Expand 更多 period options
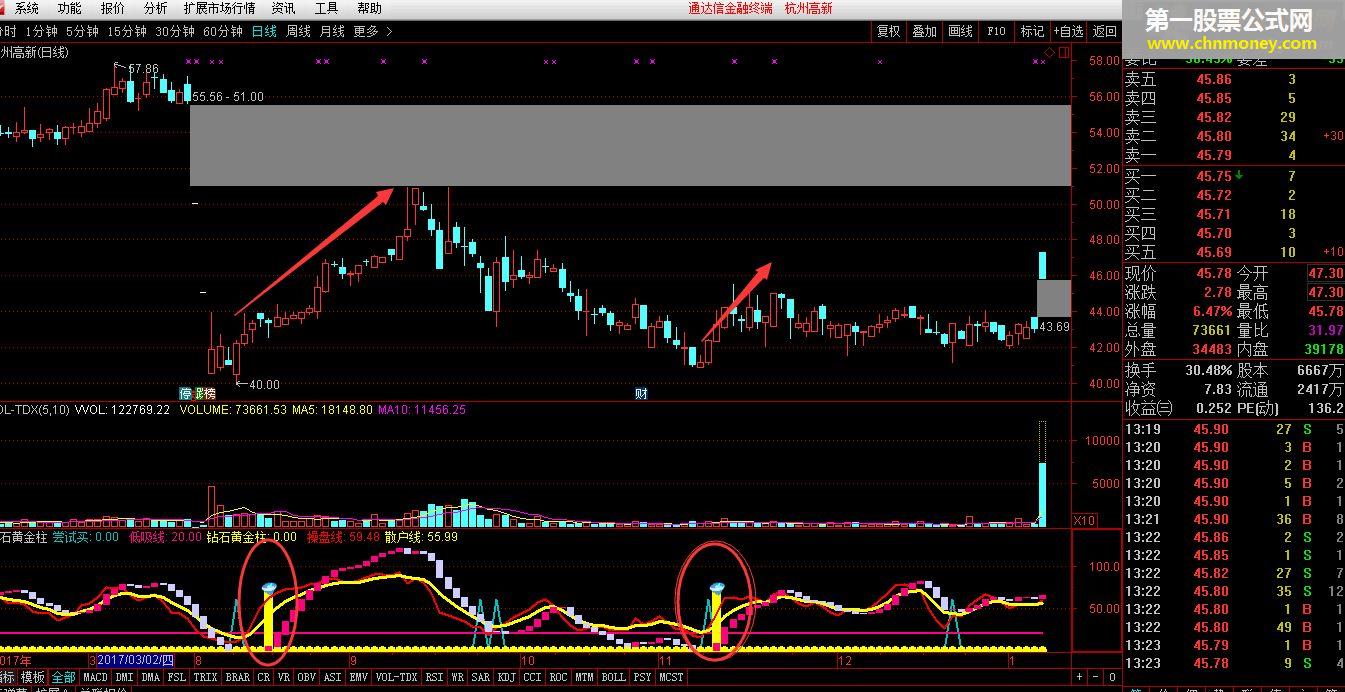The image size is (1345, 692). [x=372, y=31]
